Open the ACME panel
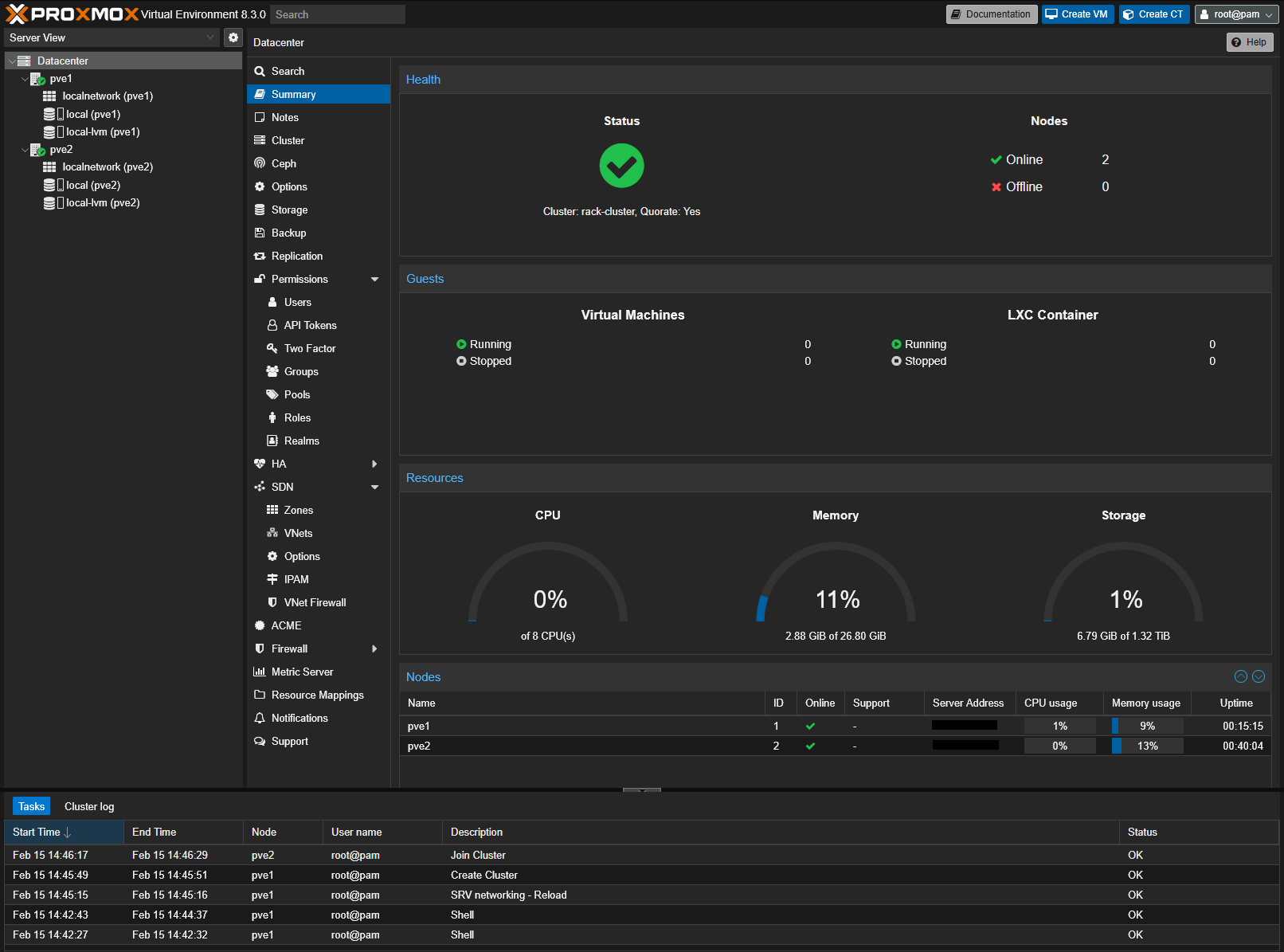The image size is (1284, 952). click(286, 625)
